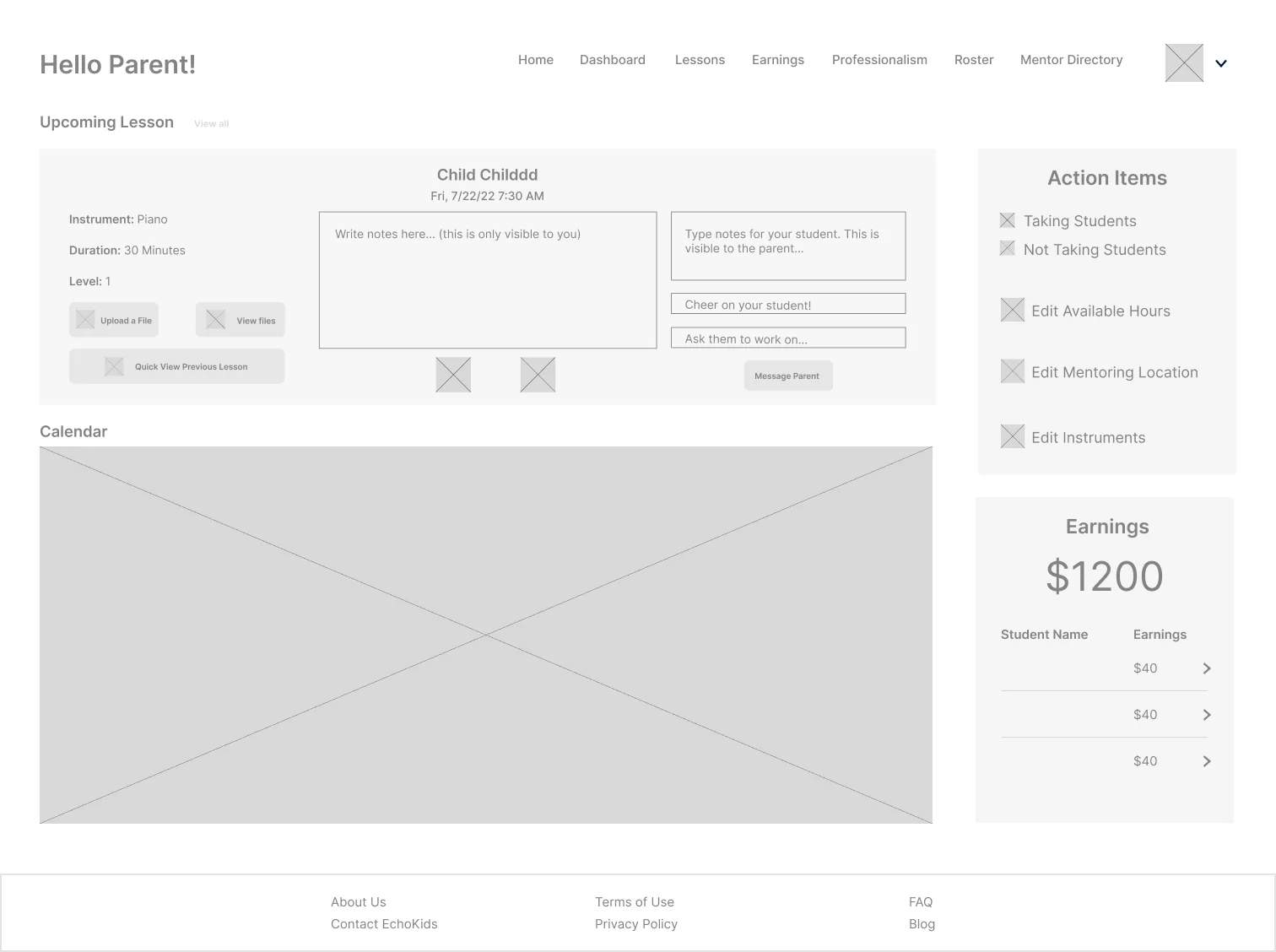
Task: Click the Edit Instruments icon
Action: click(1012, 436)
